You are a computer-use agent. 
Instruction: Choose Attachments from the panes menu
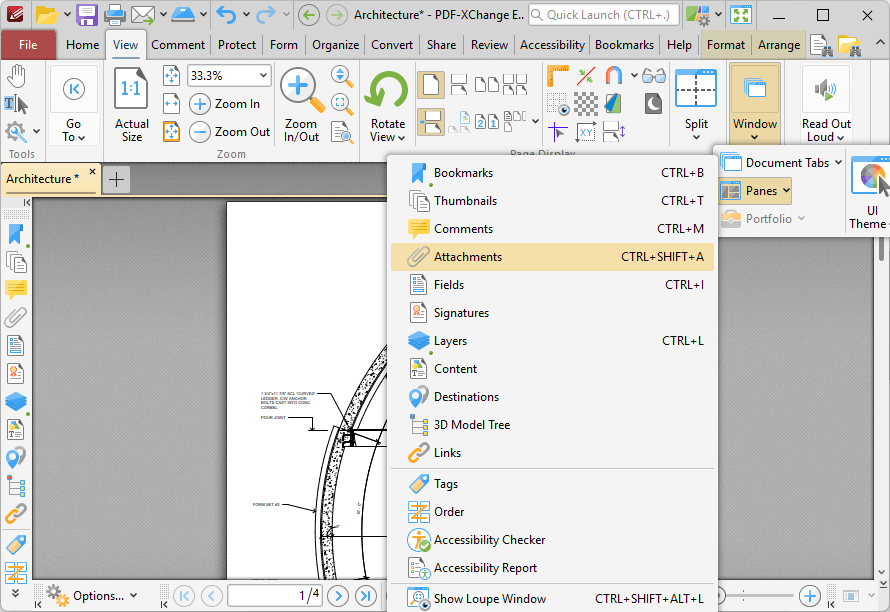[x=468, y=257]
